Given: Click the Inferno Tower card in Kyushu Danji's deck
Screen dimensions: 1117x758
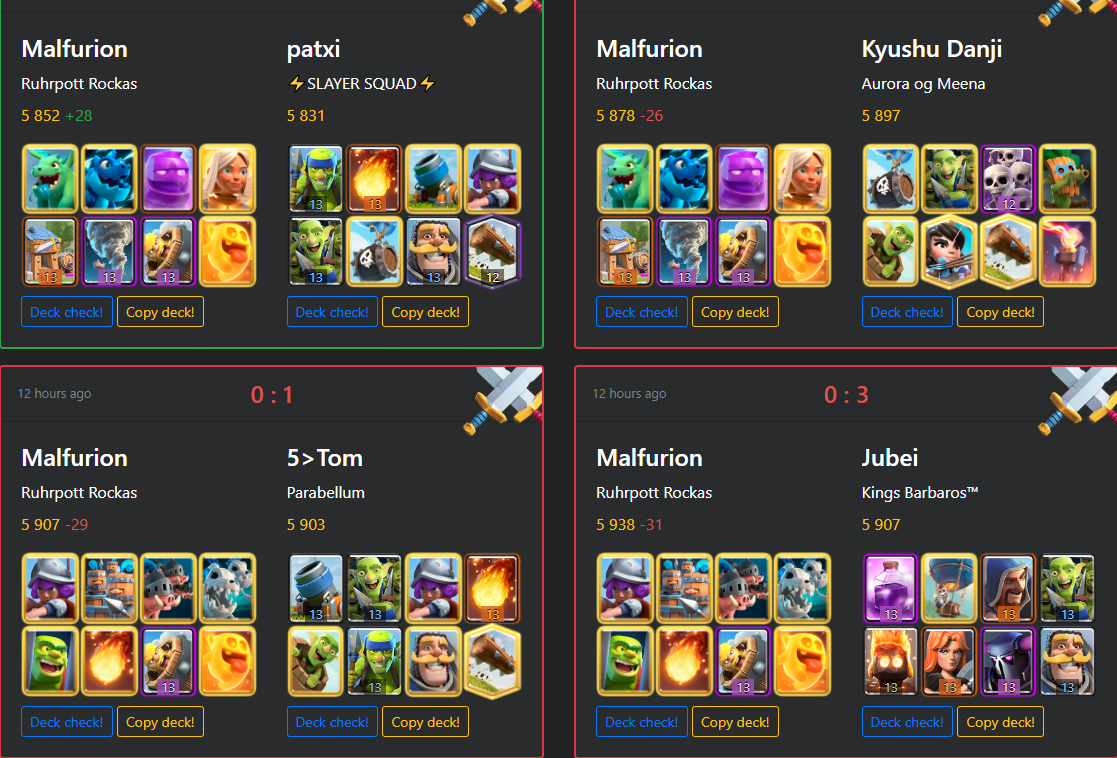Looking at the screenshot, I should pyautogui.click(x=1067, y=251).
